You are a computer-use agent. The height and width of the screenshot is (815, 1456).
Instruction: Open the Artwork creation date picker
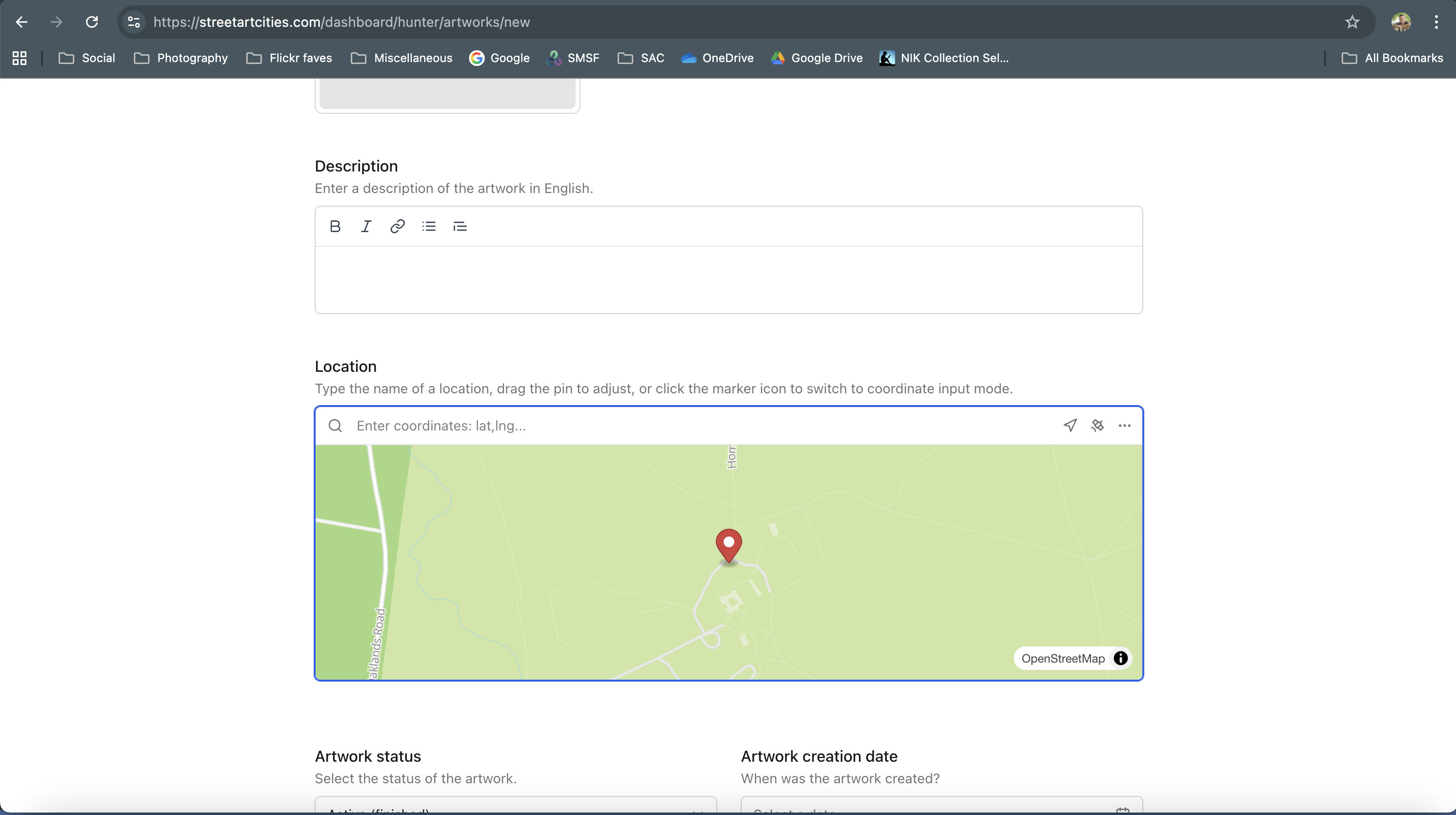click(942, 805)
